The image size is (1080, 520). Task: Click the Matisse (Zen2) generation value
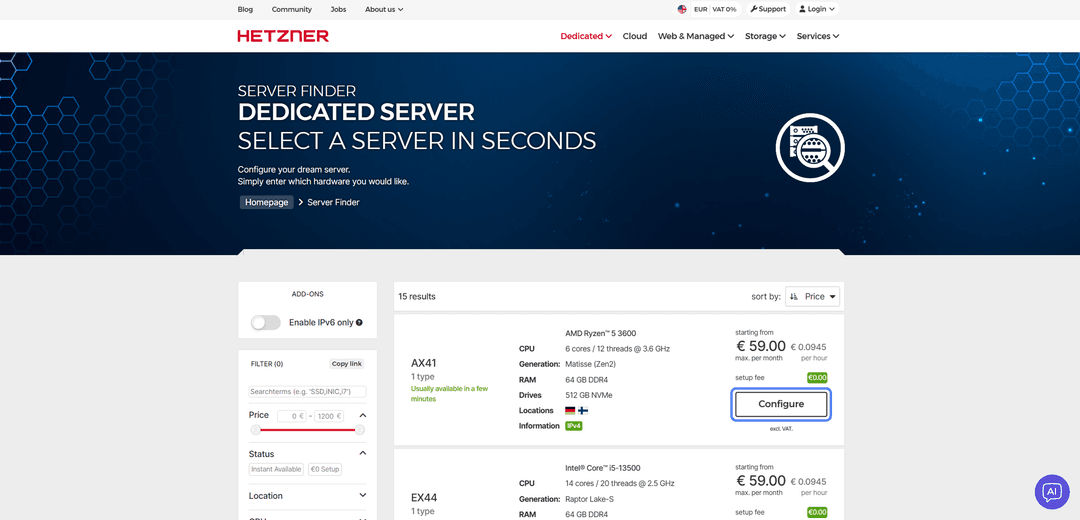592,364
